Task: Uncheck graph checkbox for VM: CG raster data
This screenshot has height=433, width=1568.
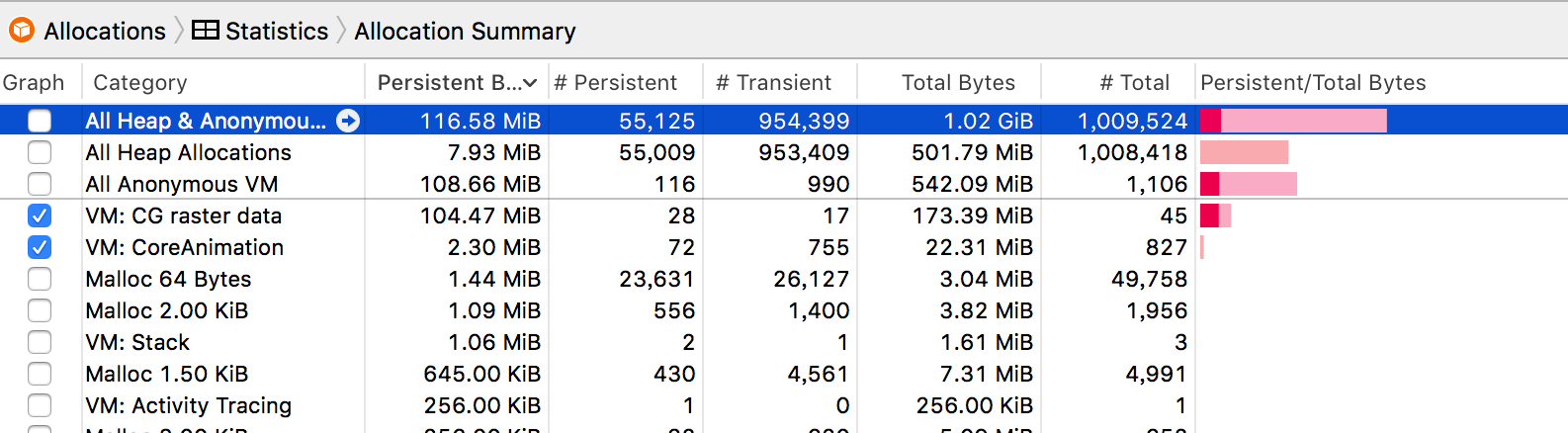Action: (40, 216)
